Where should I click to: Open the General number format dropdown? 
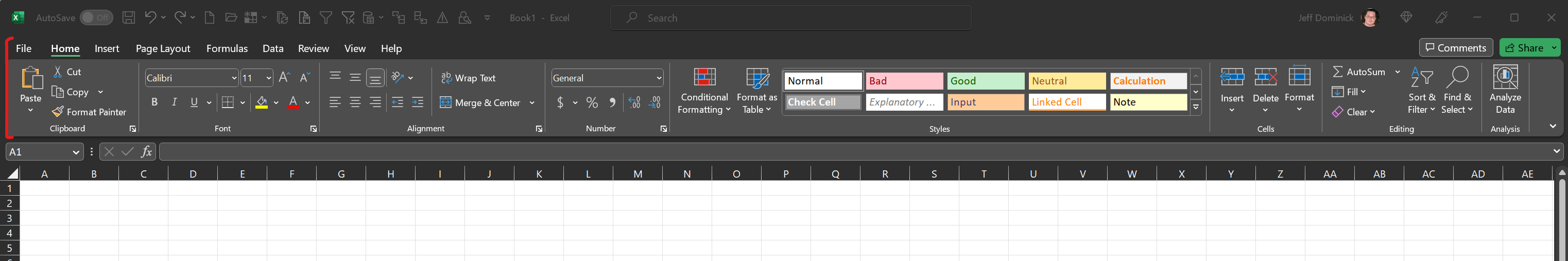click(659, 78)
